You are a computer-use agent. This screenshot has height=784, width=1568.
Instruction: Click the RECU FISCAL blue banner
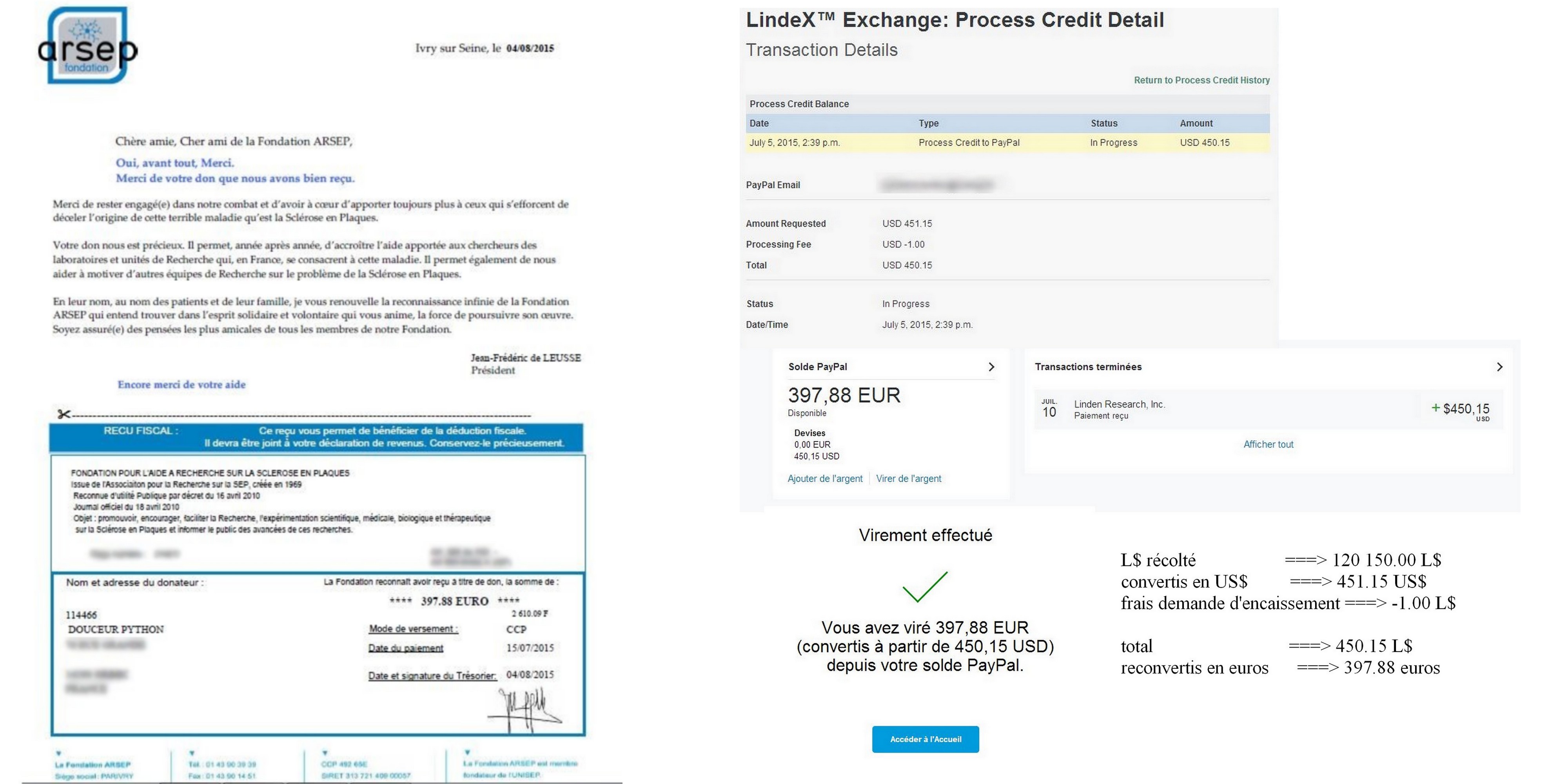coord(316,437)
